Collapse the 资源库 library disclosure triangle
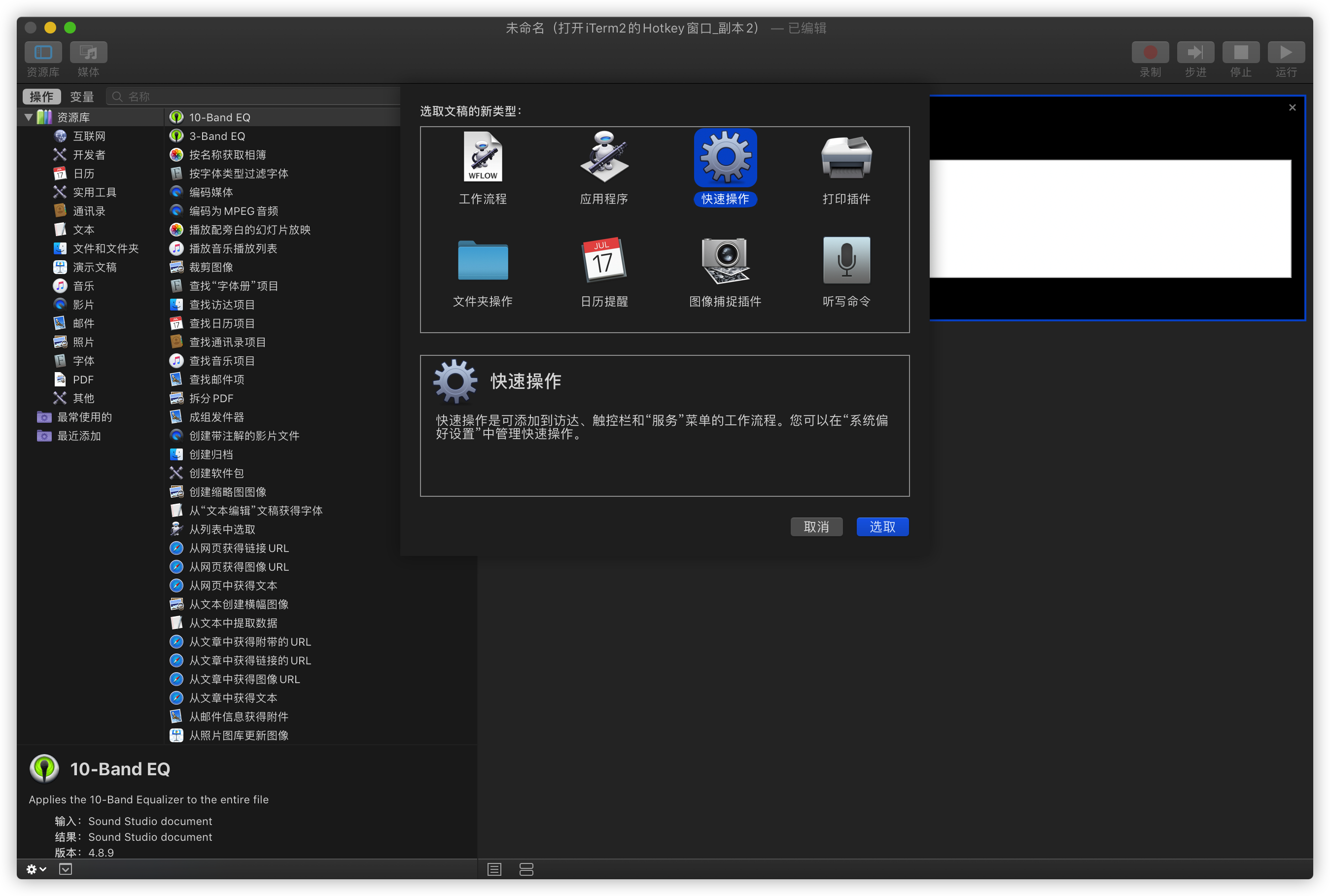The height and width of the screenshot is (896, 1330). (28, 117)
